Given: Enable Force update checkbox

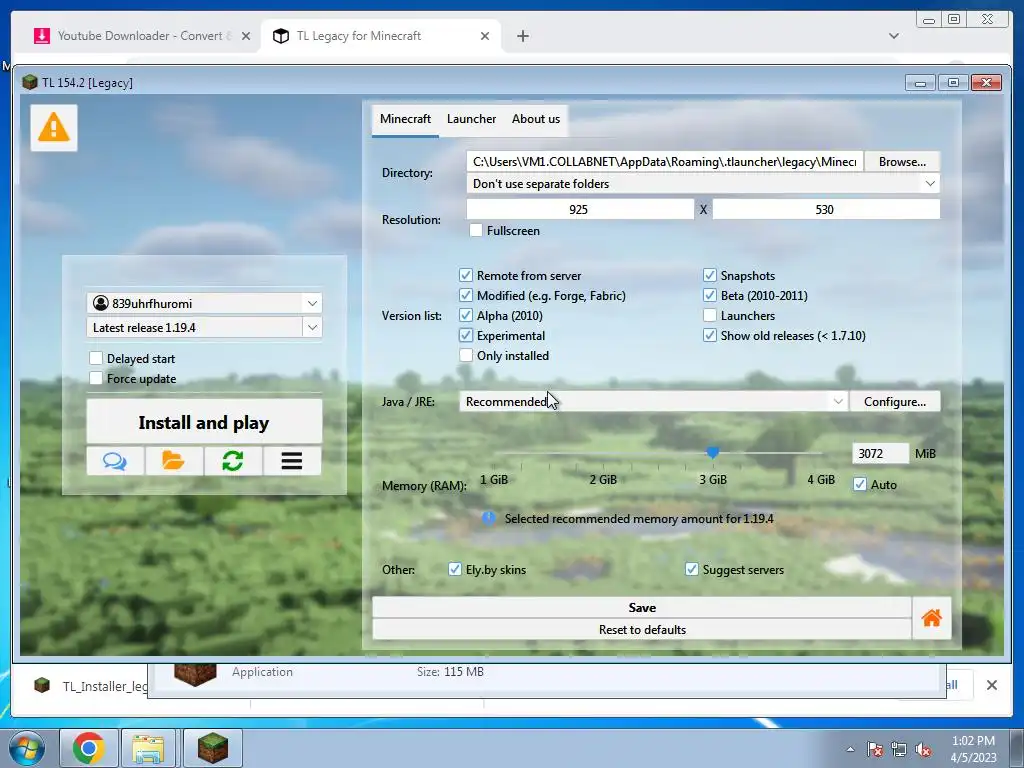Looking at the screenshot, I should tap(96, 378).
